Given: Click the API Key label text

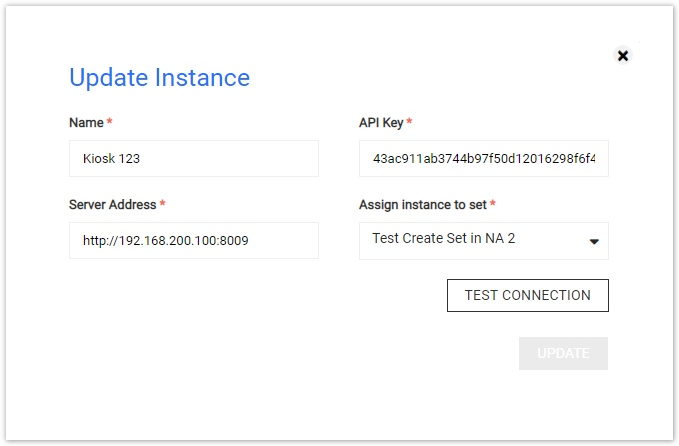Looking at the screenshot, I should [x=381, y=123].
